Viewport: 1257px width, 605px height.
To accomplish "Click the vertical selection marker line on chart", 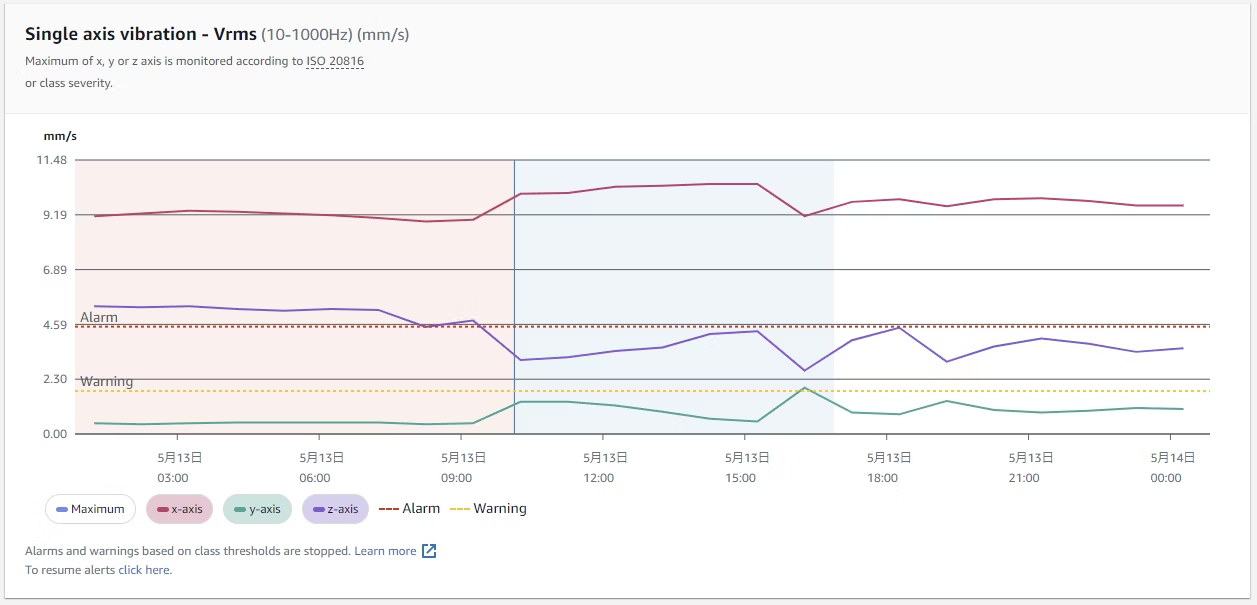I will (514, 297).
